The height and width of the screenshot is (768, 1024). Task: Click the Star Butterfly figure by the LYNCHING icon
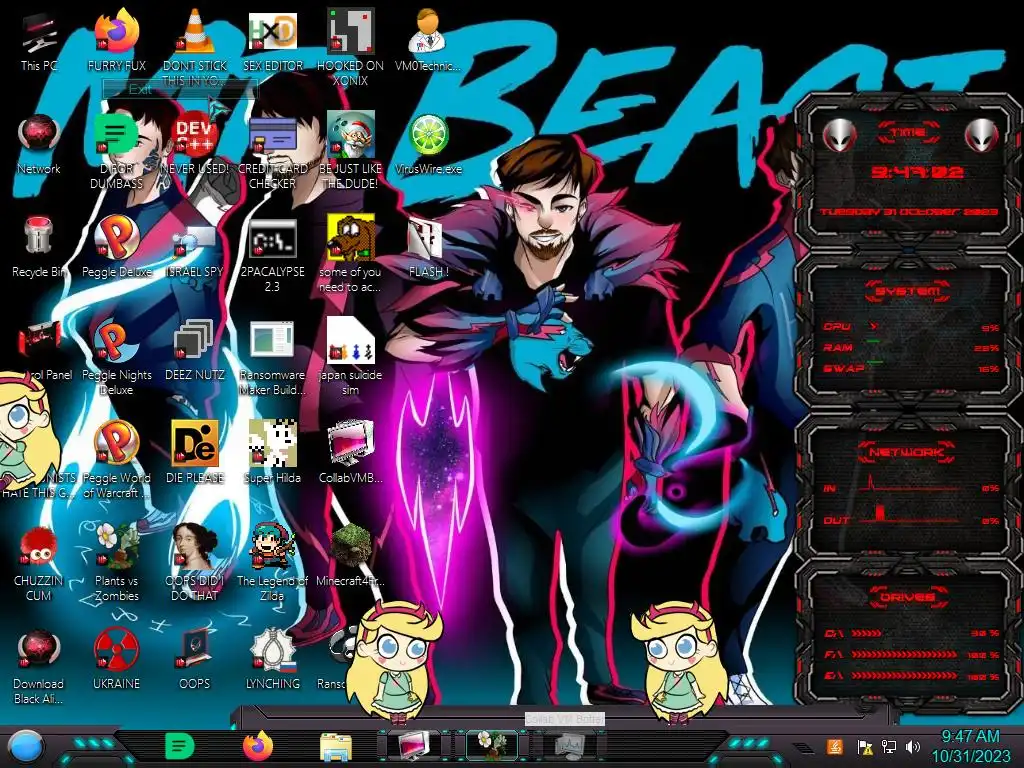click(x=394, y=661)
